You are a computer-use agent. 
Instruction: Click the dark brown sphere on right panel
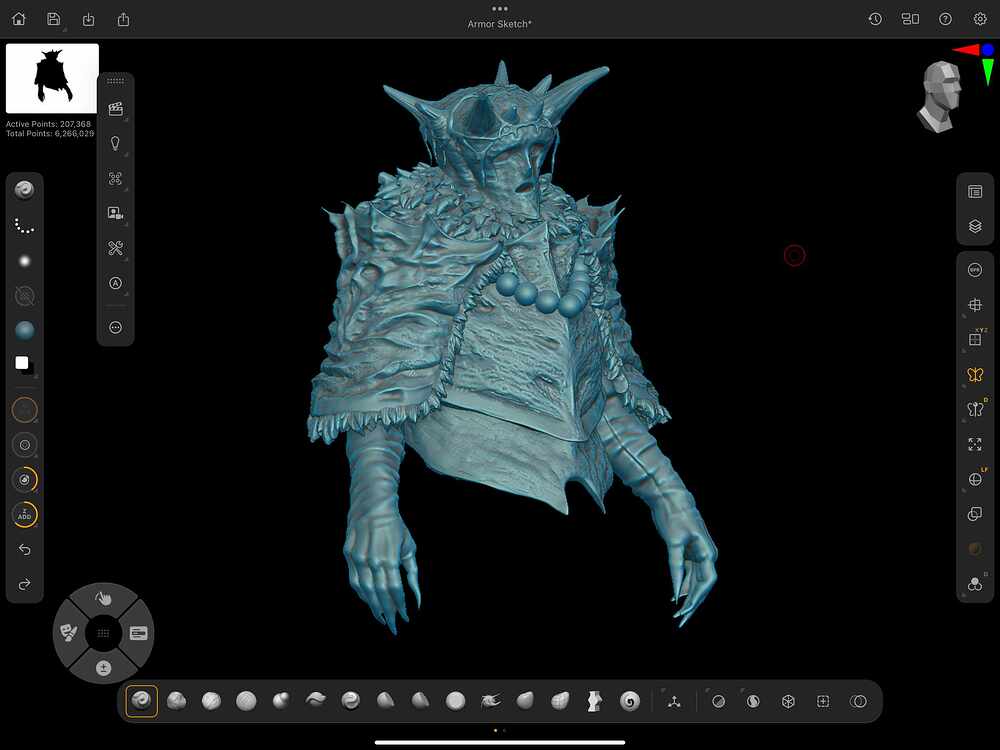[x=975, y=549]
